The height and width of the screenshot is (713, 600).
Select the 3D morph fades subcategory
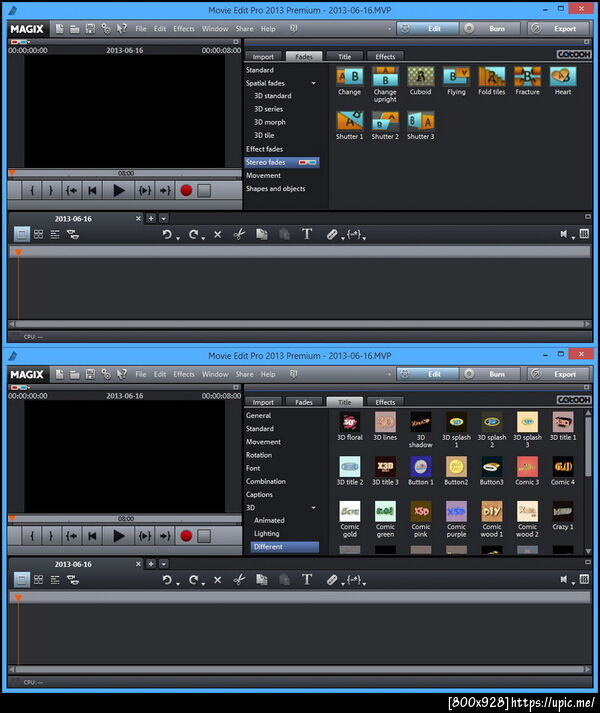point(270,122)
